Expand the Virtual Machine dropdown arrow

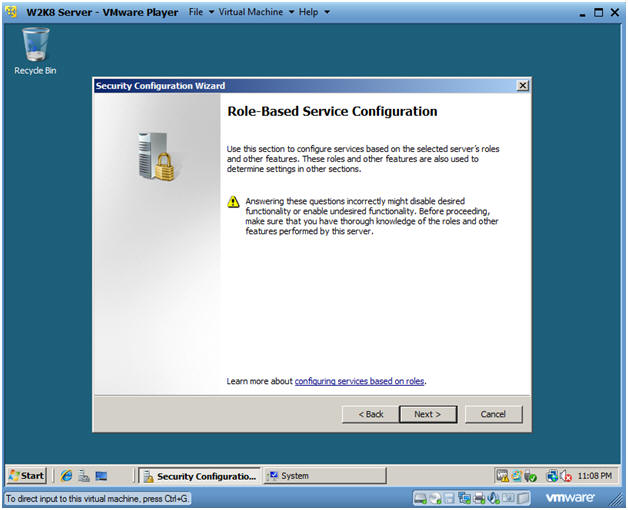[291, 12]
